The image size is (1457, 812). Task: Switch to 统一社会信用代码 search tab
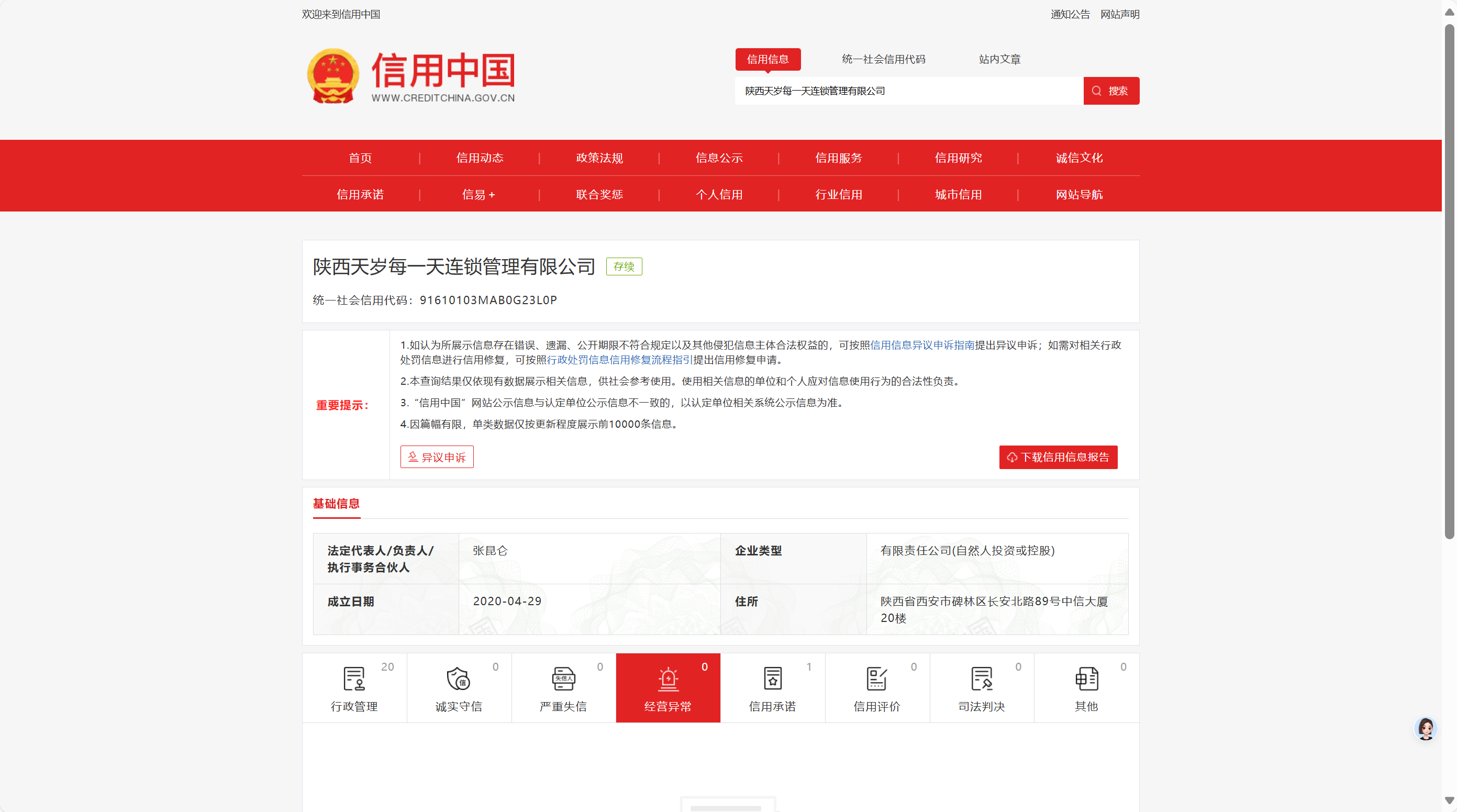[x=884, y=59]
